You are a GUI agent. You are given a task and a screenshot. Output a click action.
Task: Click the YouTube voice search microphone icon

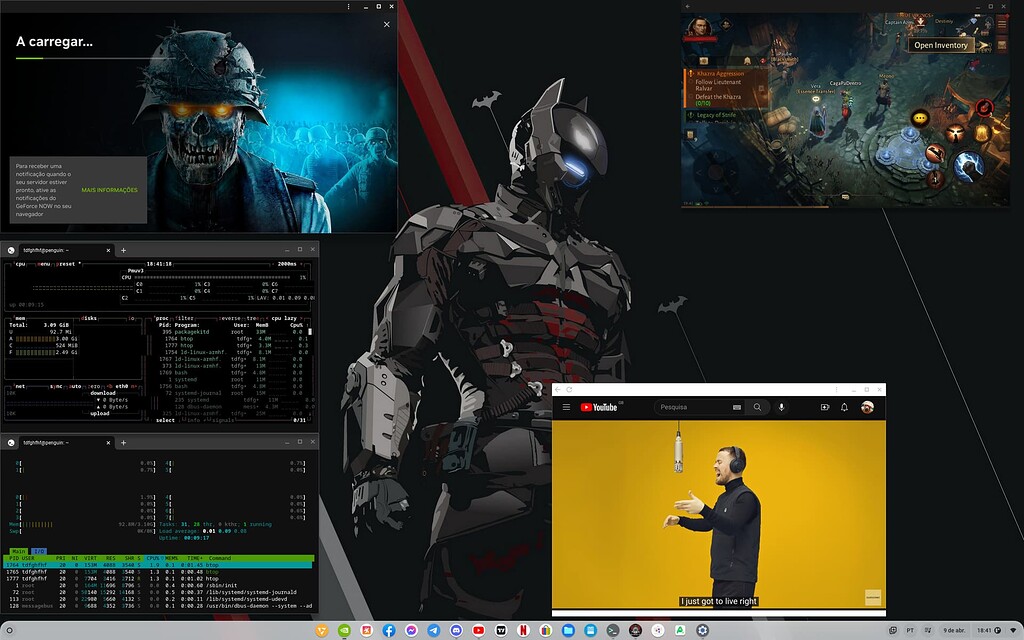coord(781,407)
